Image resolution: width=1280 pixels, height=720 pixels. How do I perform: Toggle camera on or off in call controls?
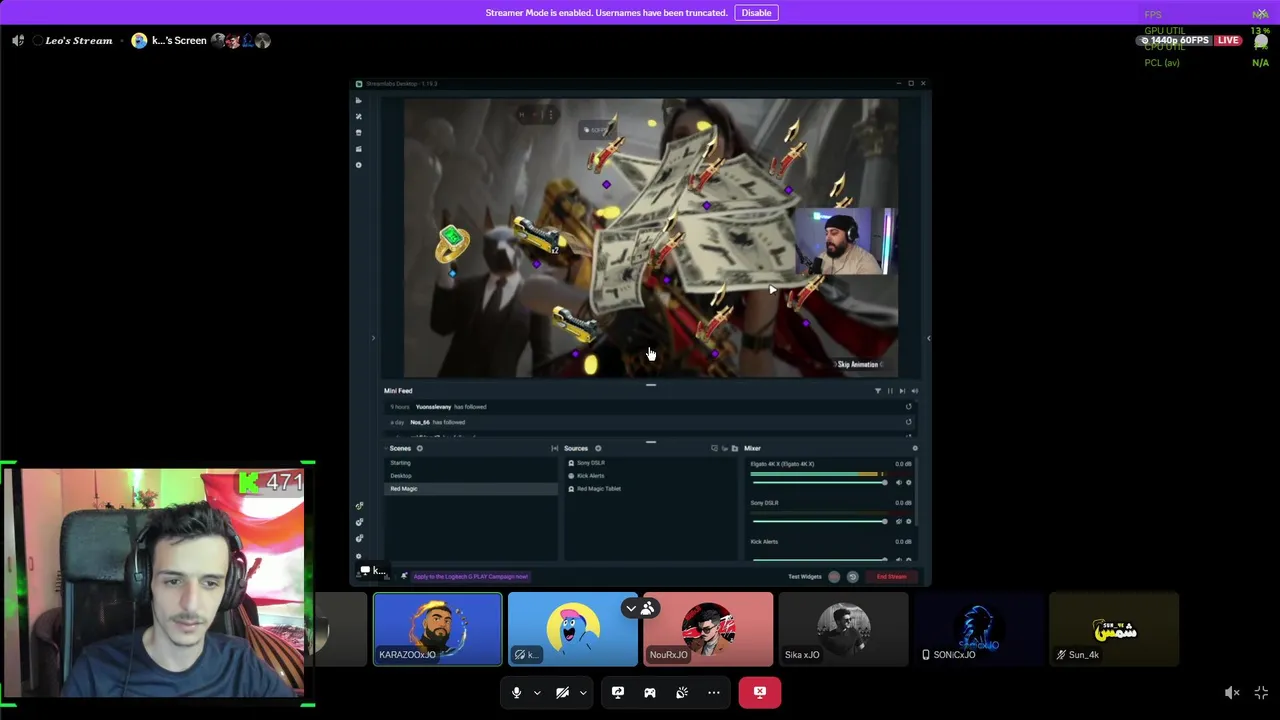tap(562, 692)
